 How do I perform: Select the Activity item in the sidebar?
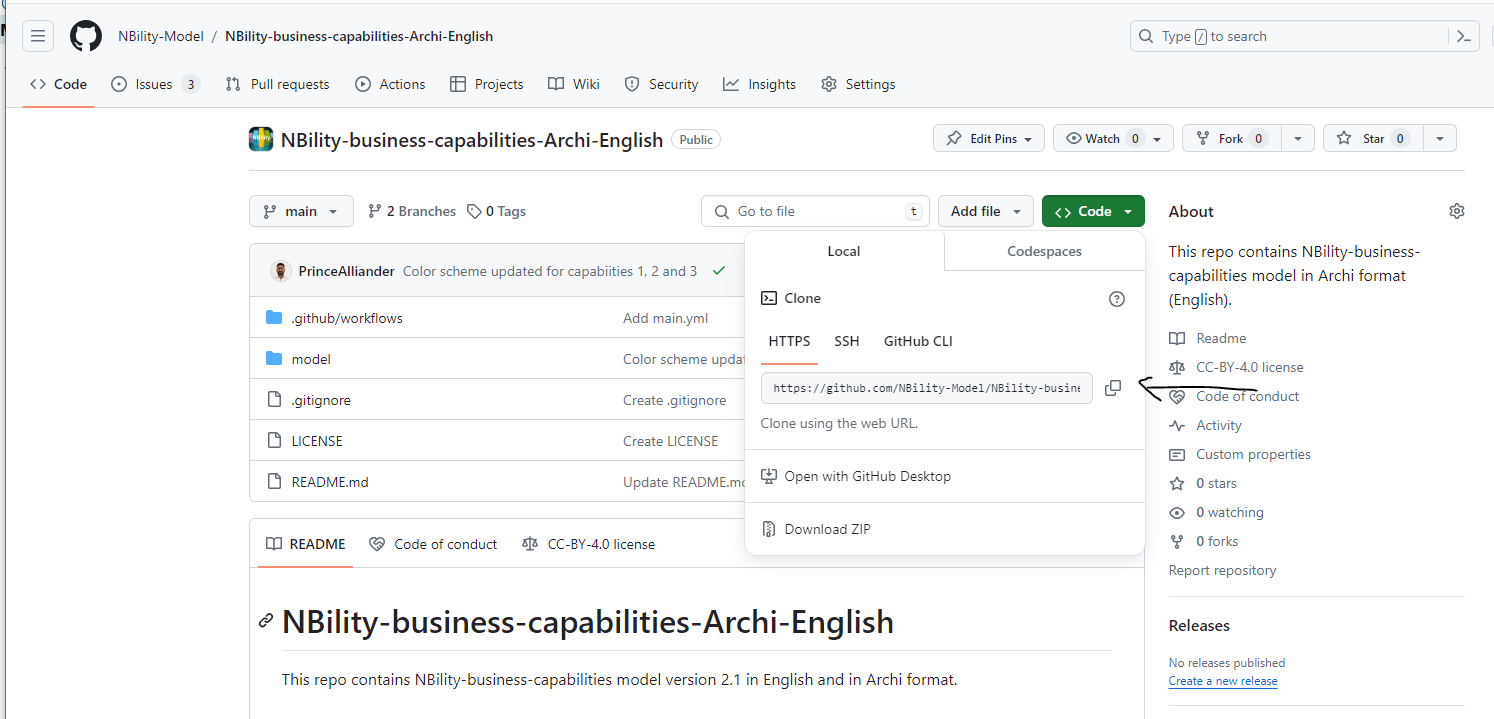[x=1217, y=425]
